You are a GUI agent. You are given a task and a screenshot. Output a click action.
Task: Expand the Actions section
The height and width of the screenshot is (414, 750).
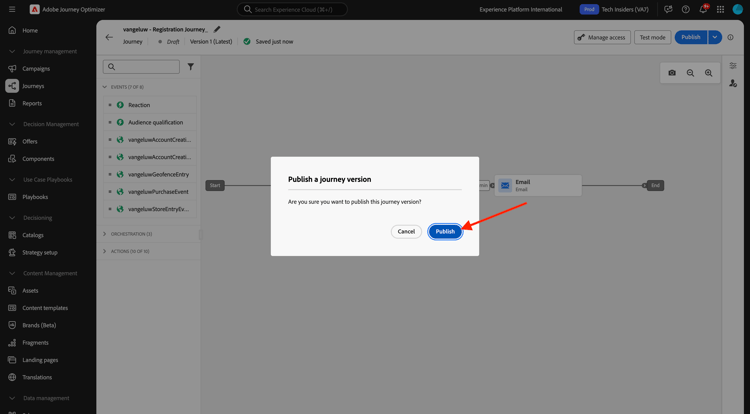(105, 251)
